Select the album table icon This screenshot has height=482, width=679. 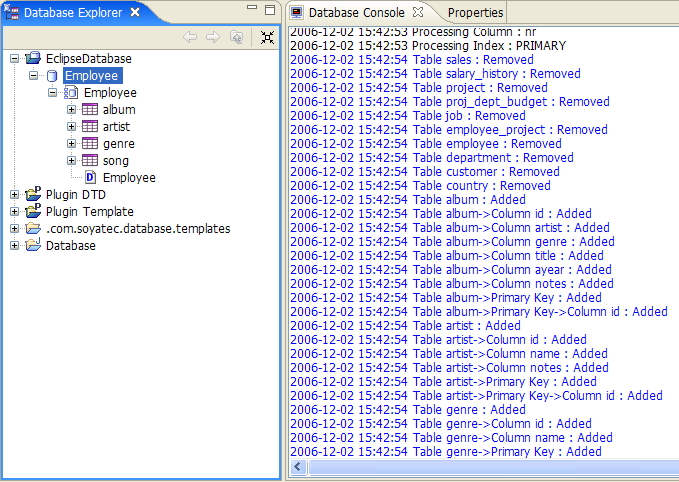90,110
